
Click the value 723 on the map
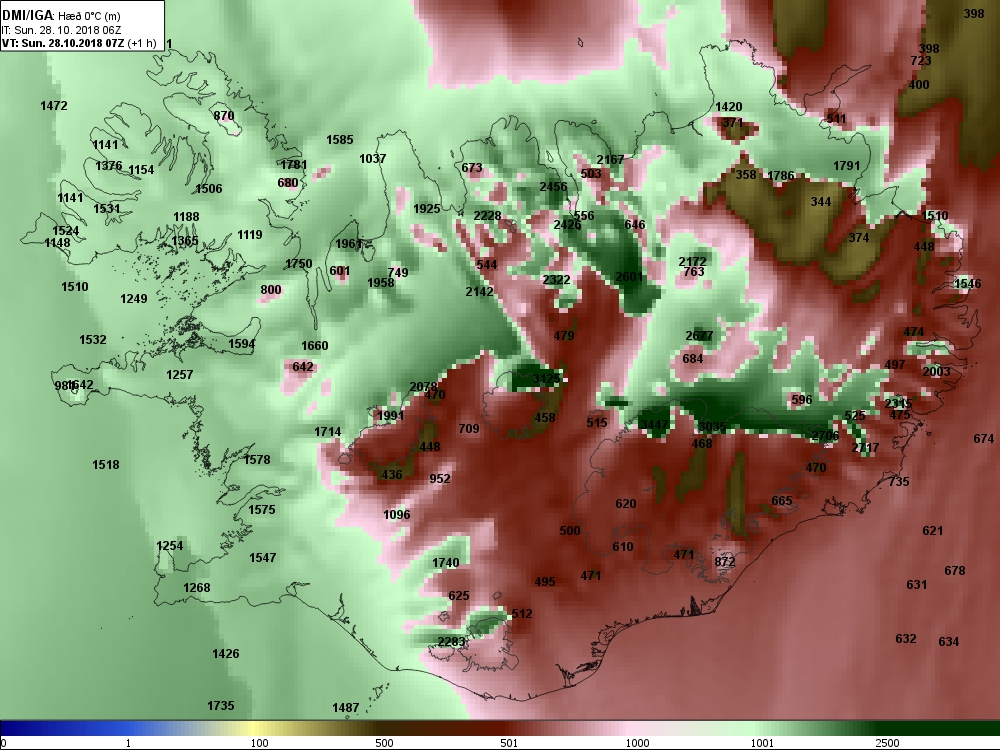click(921, 61)
